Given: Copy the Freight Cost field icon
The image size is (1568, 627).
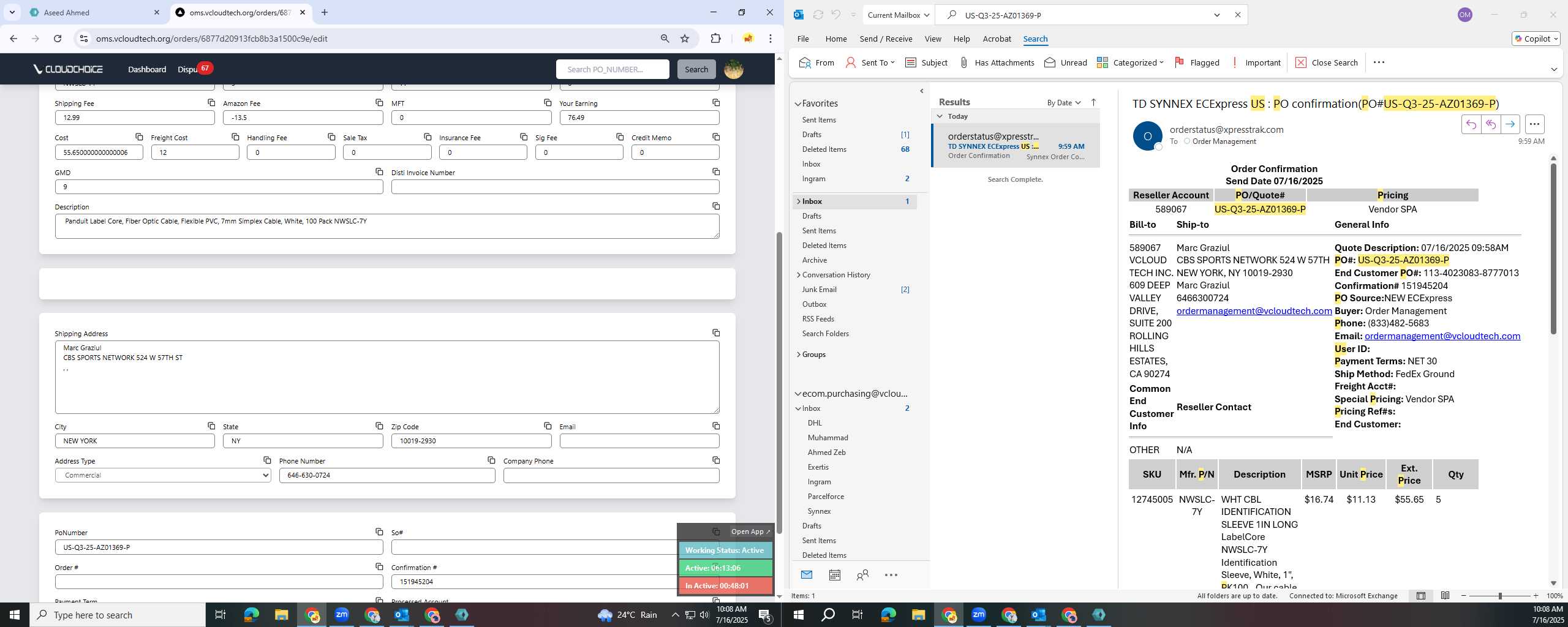Looking at the screenshot, I should pos(235,137).
